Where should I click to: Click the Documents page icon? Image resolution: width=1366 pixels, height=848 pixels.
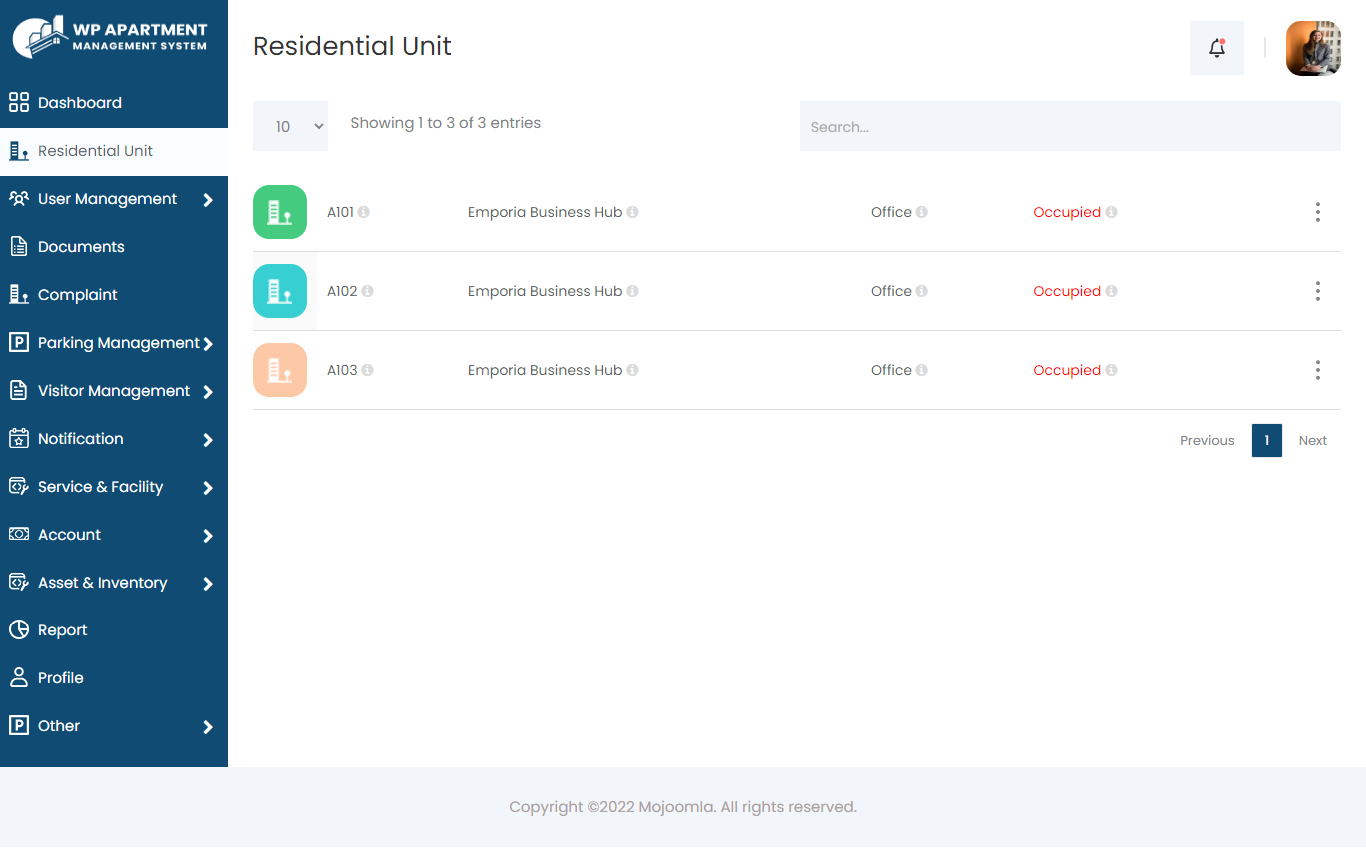18,246
